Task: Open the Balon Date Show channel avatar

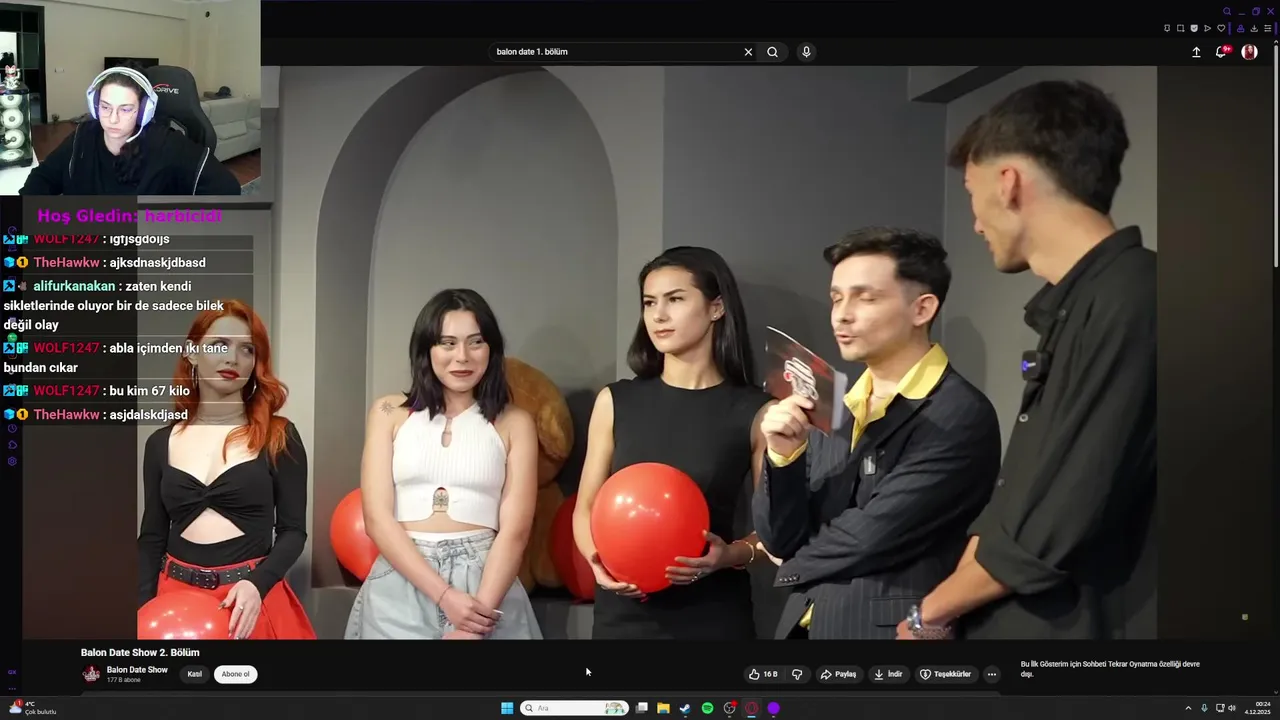Action: coord(91,674)
